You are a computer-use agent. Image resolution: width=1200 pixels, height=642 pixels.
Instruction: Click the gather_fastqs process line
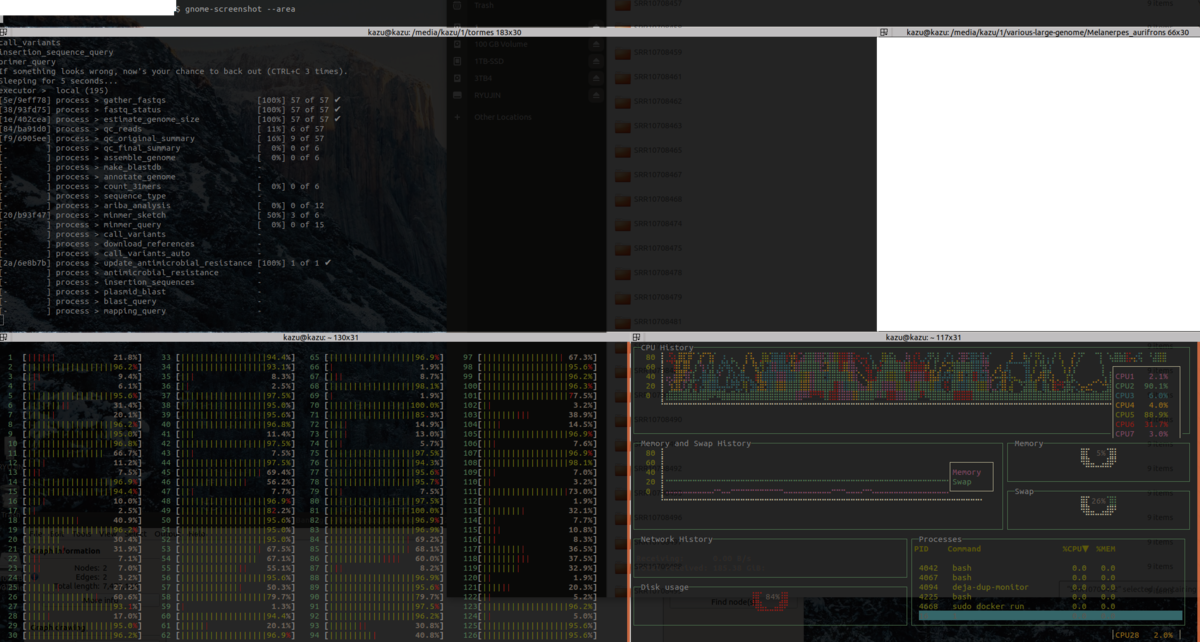coord(171,101)
